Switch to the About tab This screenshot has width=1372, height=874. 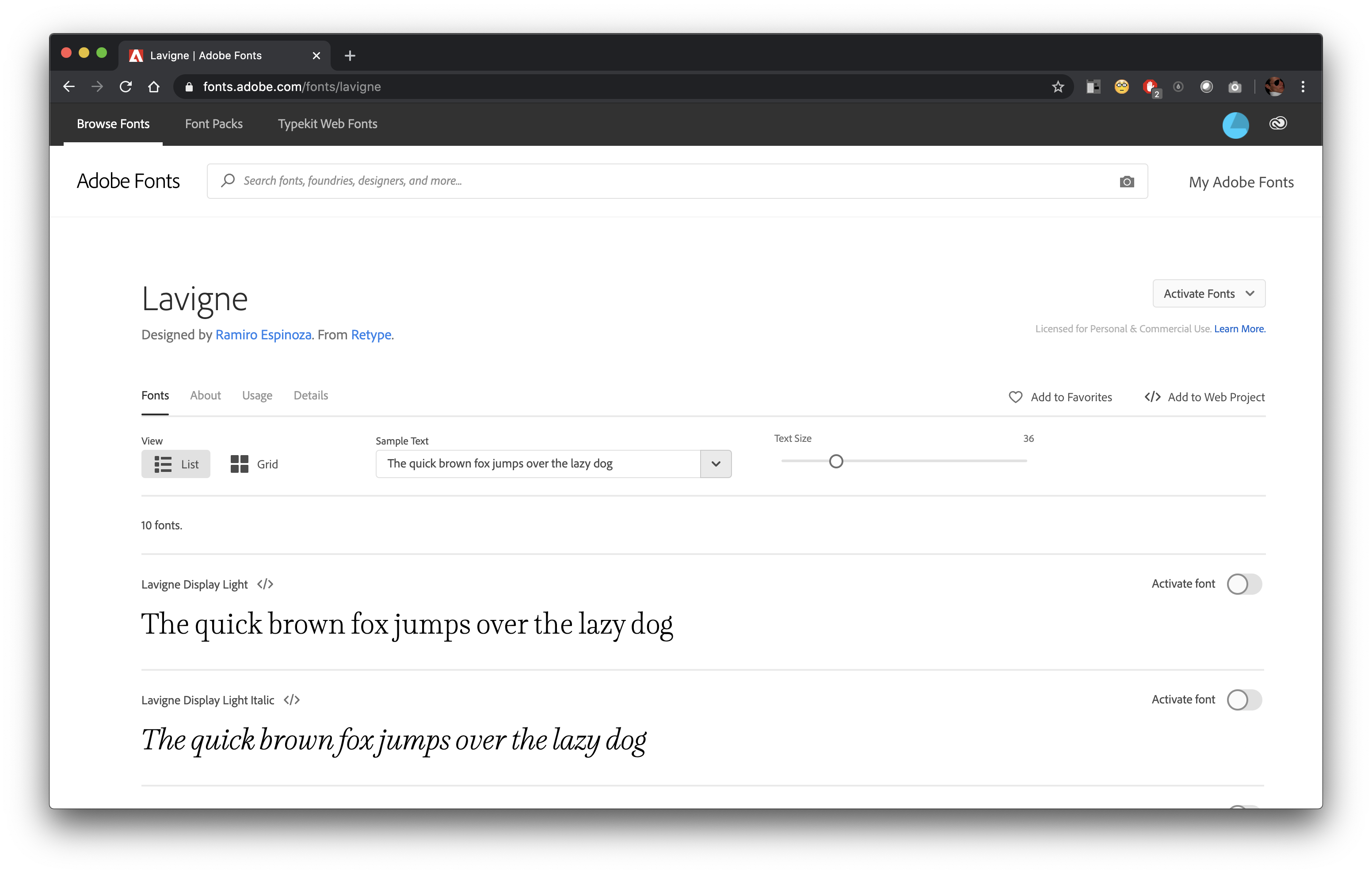click(206, 395)
